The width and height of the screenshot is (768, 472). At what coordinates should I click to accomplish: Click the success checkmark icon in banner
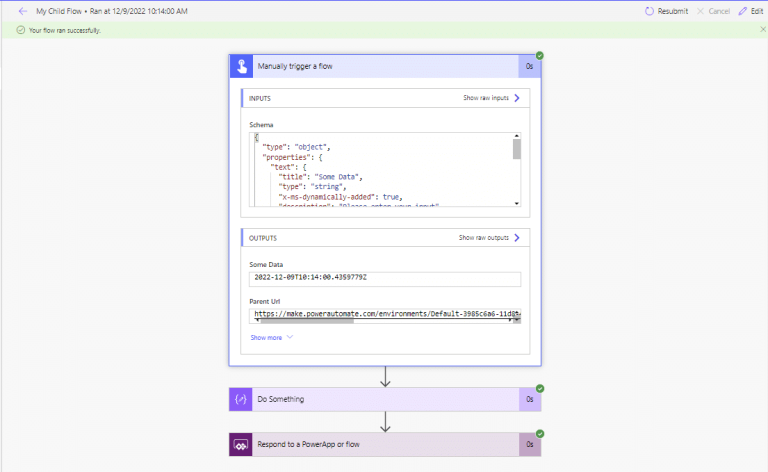coord(21,30)
